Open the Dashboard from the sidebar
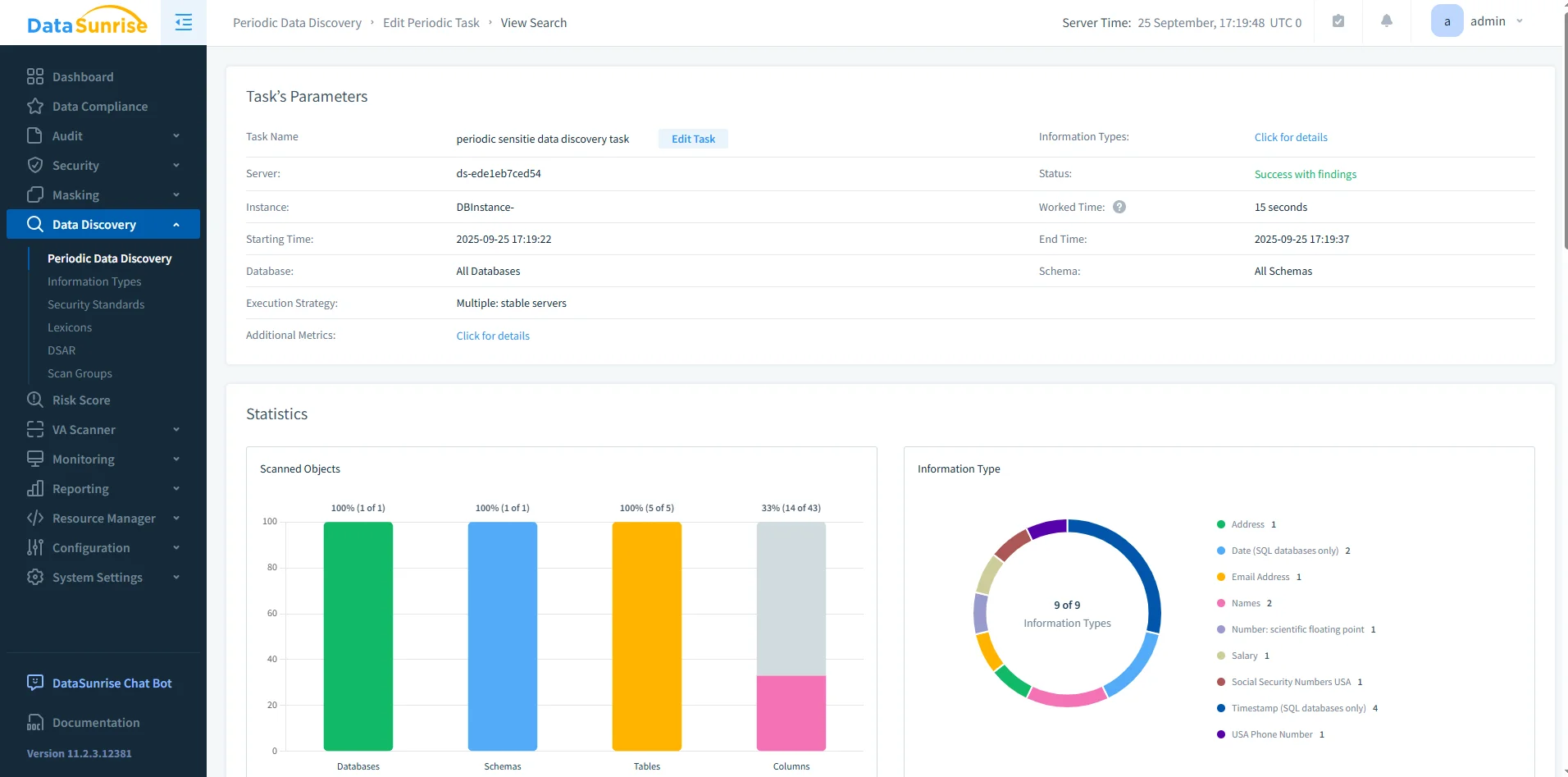The width and height of the screenshot is (1568, 777). 82,76
